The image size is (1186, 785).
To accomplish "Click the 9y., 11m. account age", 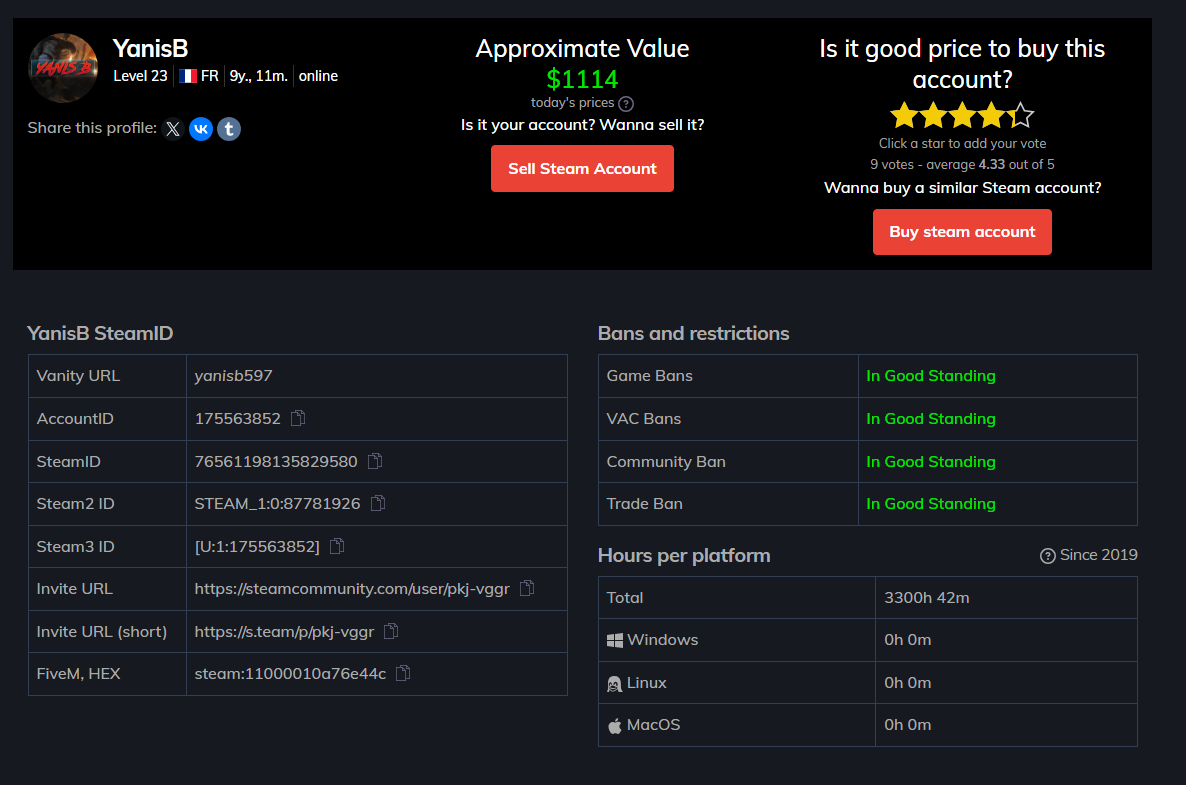I will click(259, 76).
